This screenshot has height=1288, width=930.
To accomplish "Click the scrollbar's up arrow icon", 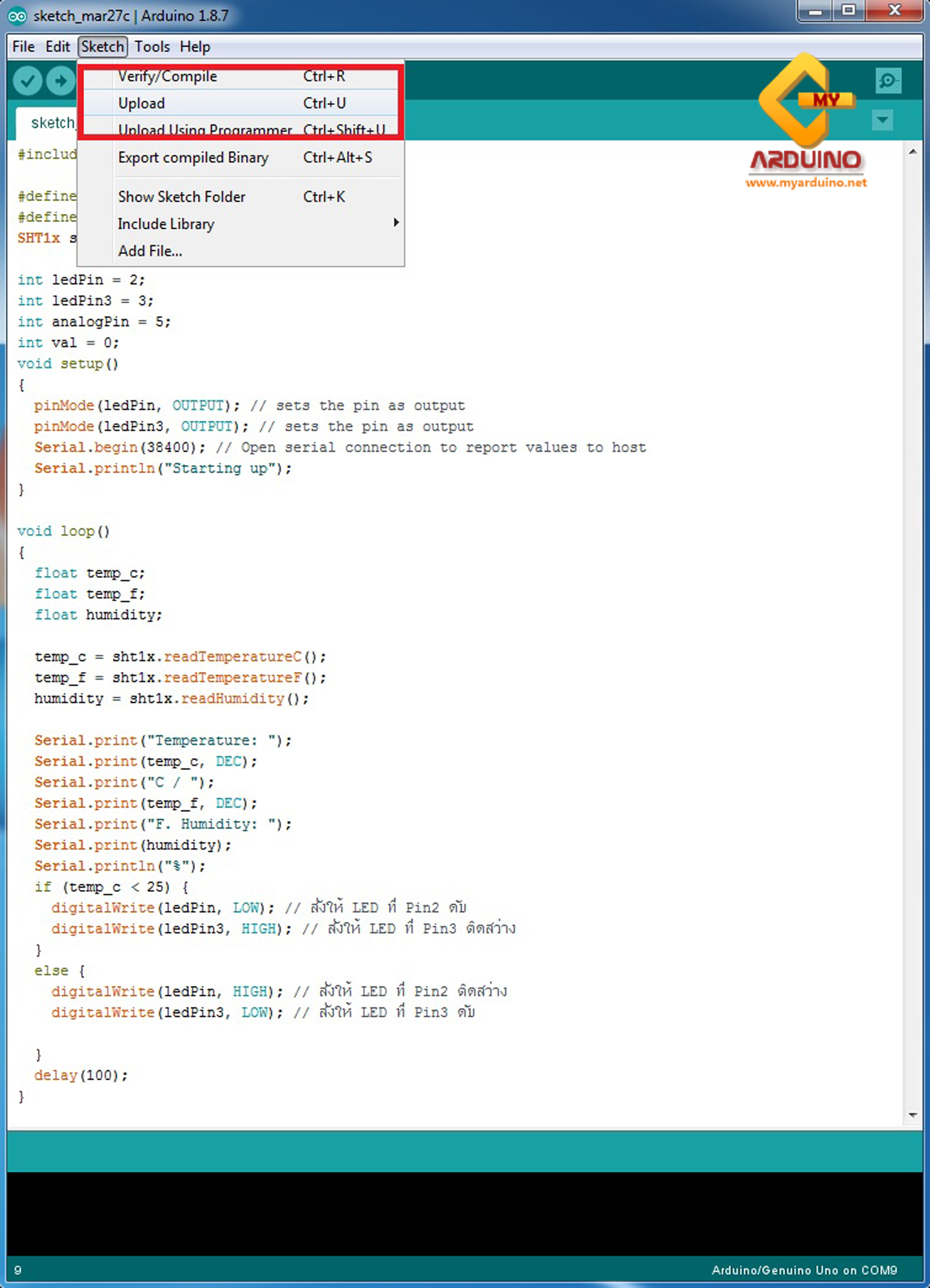I will click(x=913, y=151).
